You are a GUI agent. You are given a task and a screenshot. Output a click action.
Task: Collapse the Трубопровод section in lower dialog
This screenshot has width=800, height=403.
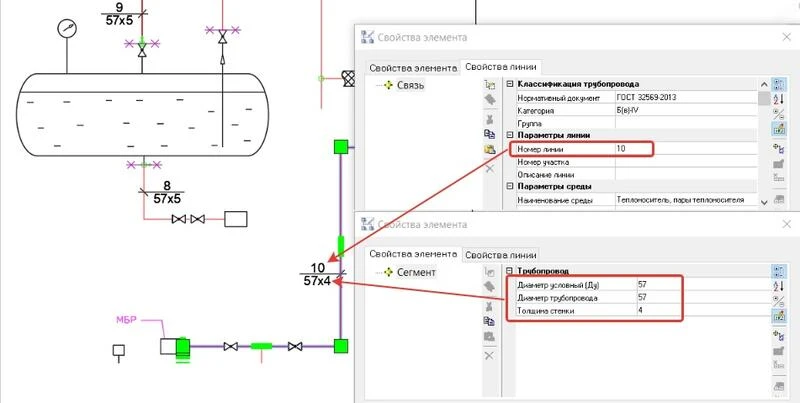[x=510, y=271]
